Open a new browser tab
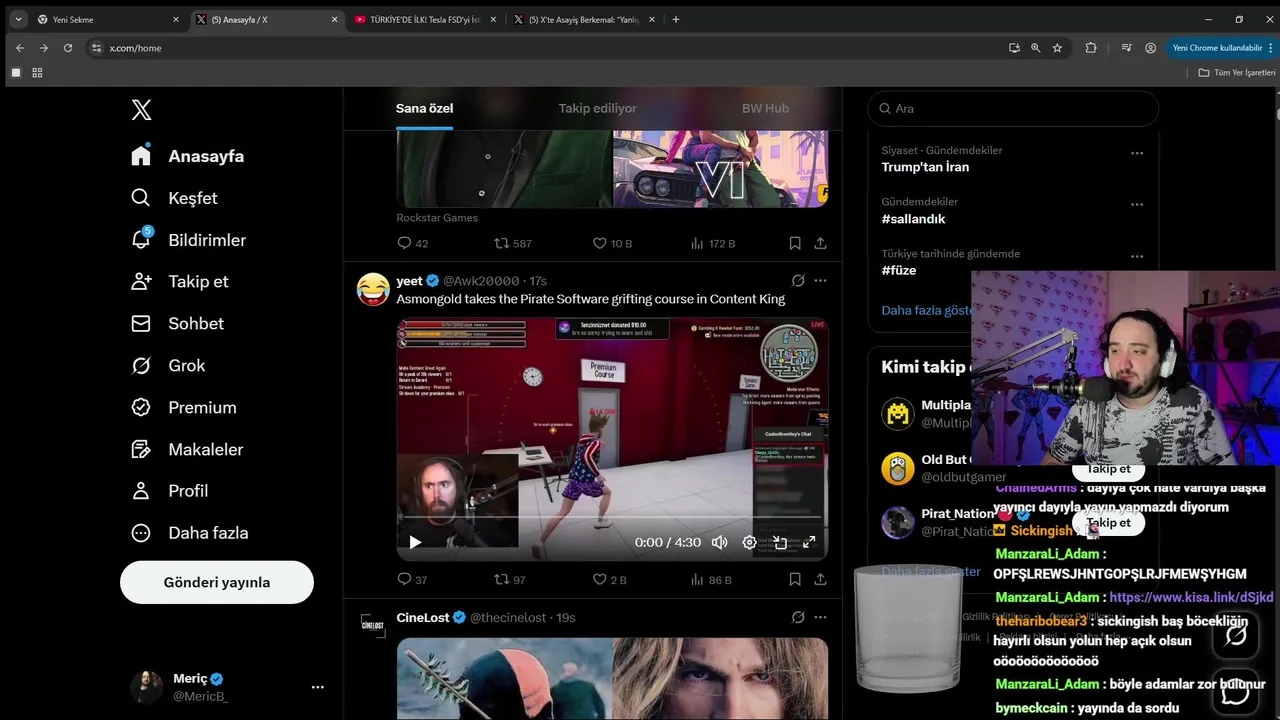1280x720 pixels. click(x=676, y=19)
